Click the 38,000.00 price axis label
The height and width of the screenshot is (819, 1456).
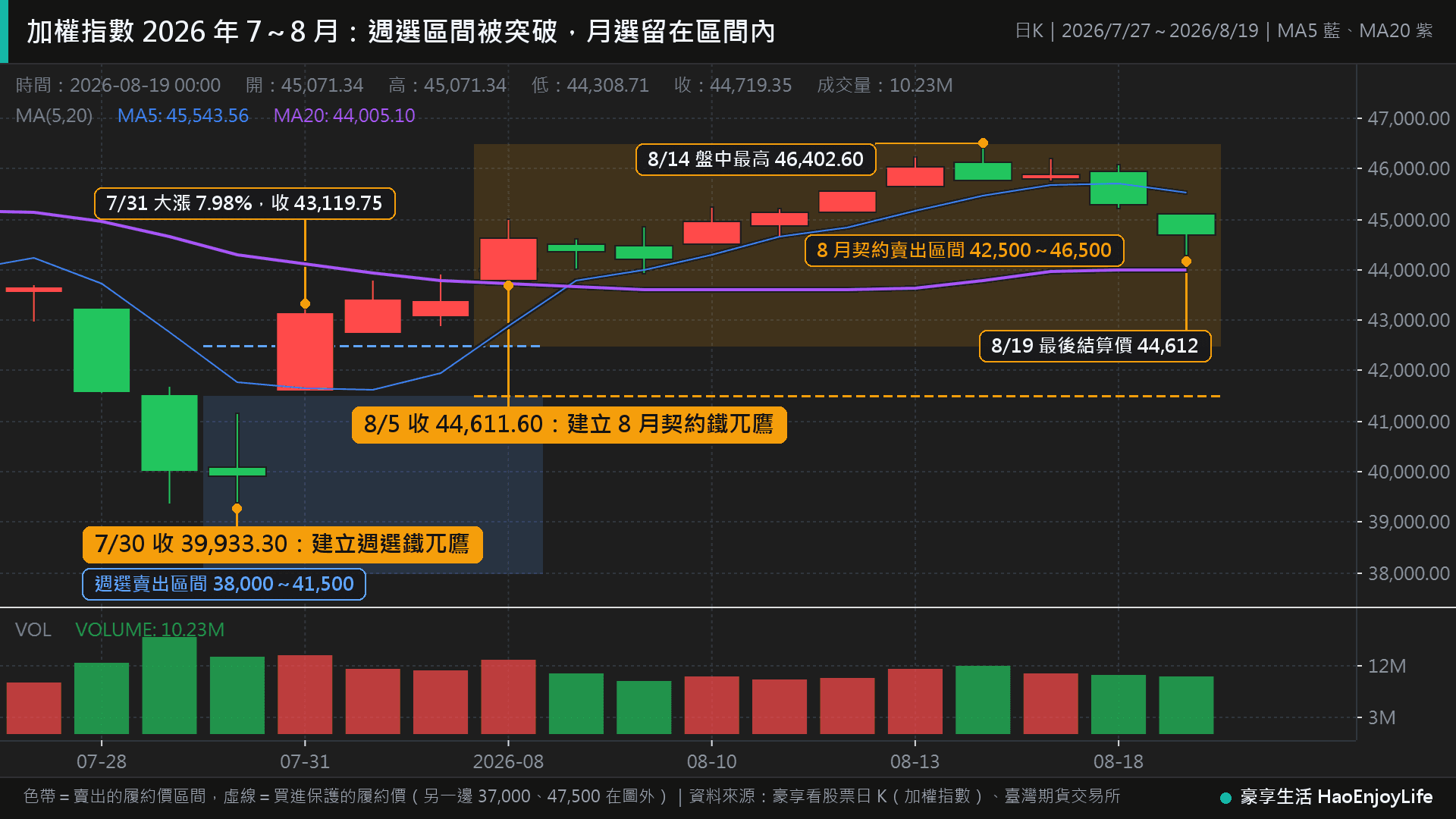point(1408,573)
